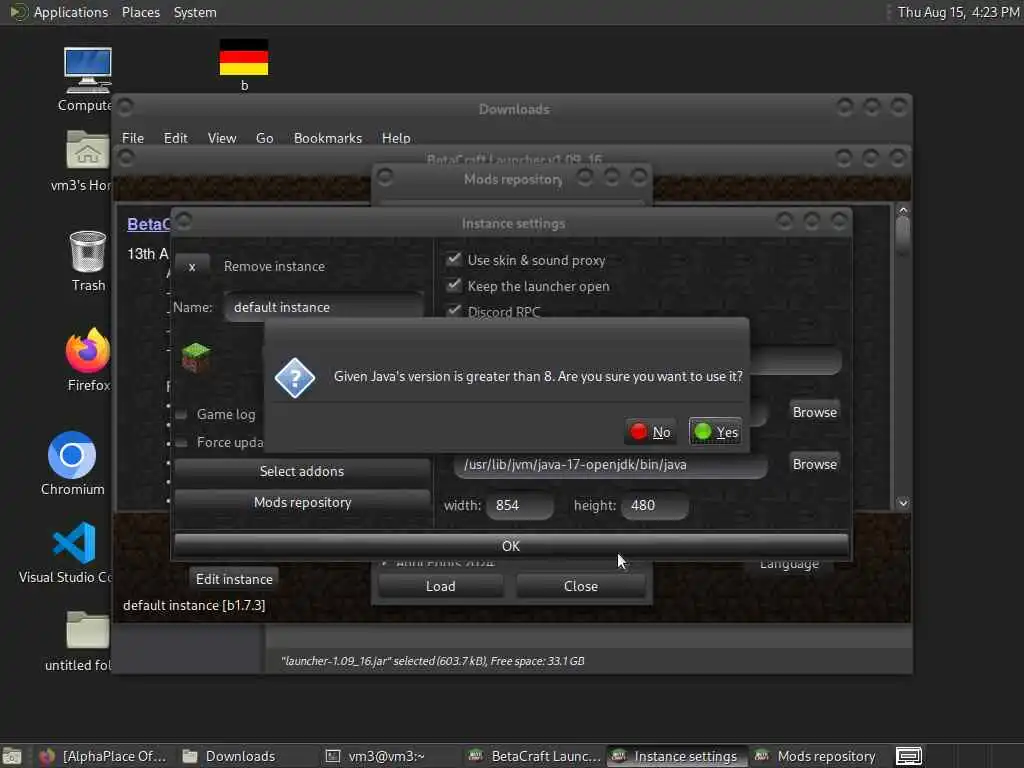This screenshot has height=768, width=1024.
Task: Confirm with the Yes button
Action: coord(715,432)
